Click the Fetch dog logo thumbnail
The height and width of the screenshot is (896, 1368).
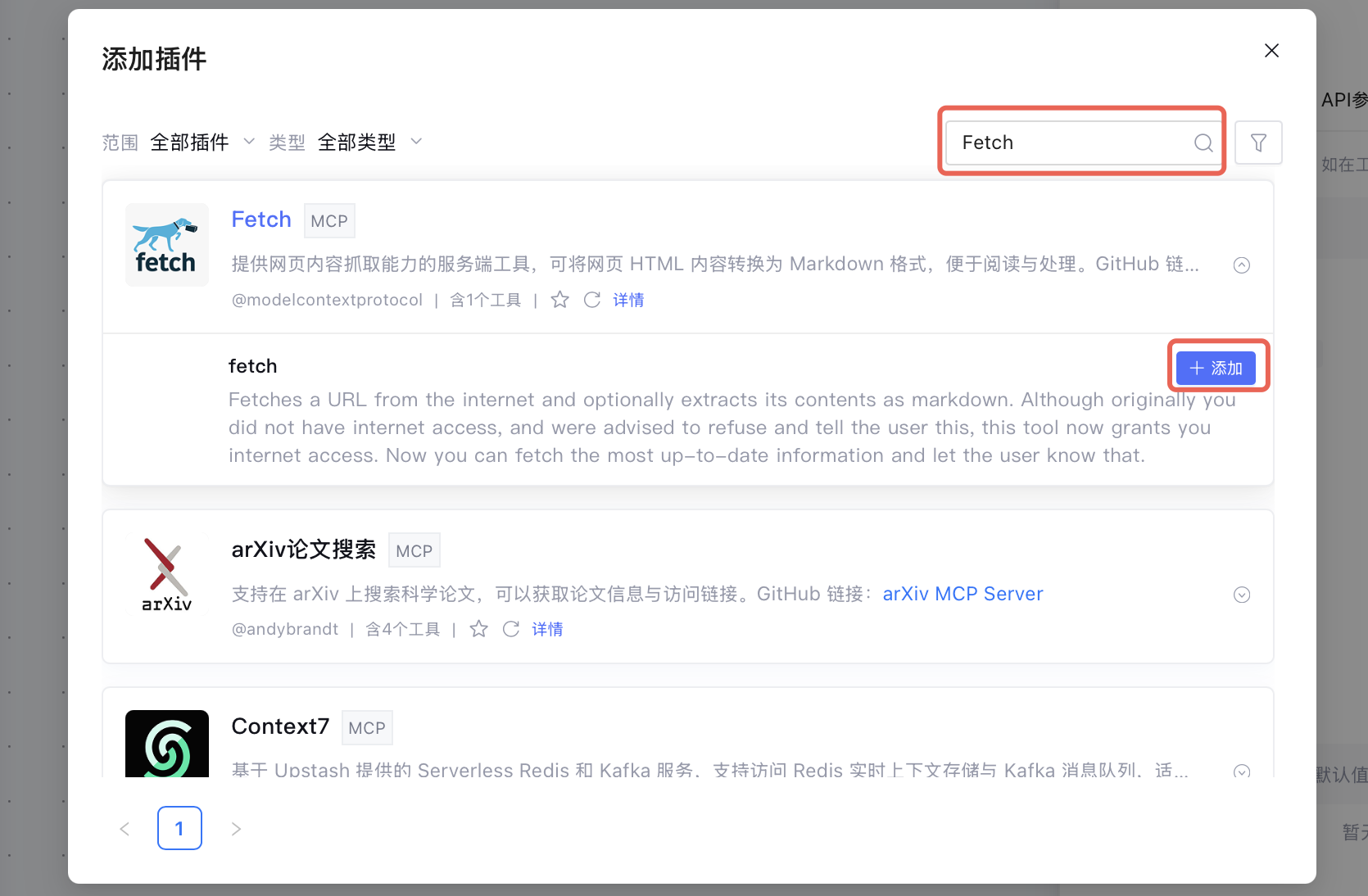click(x=166, y=245)
